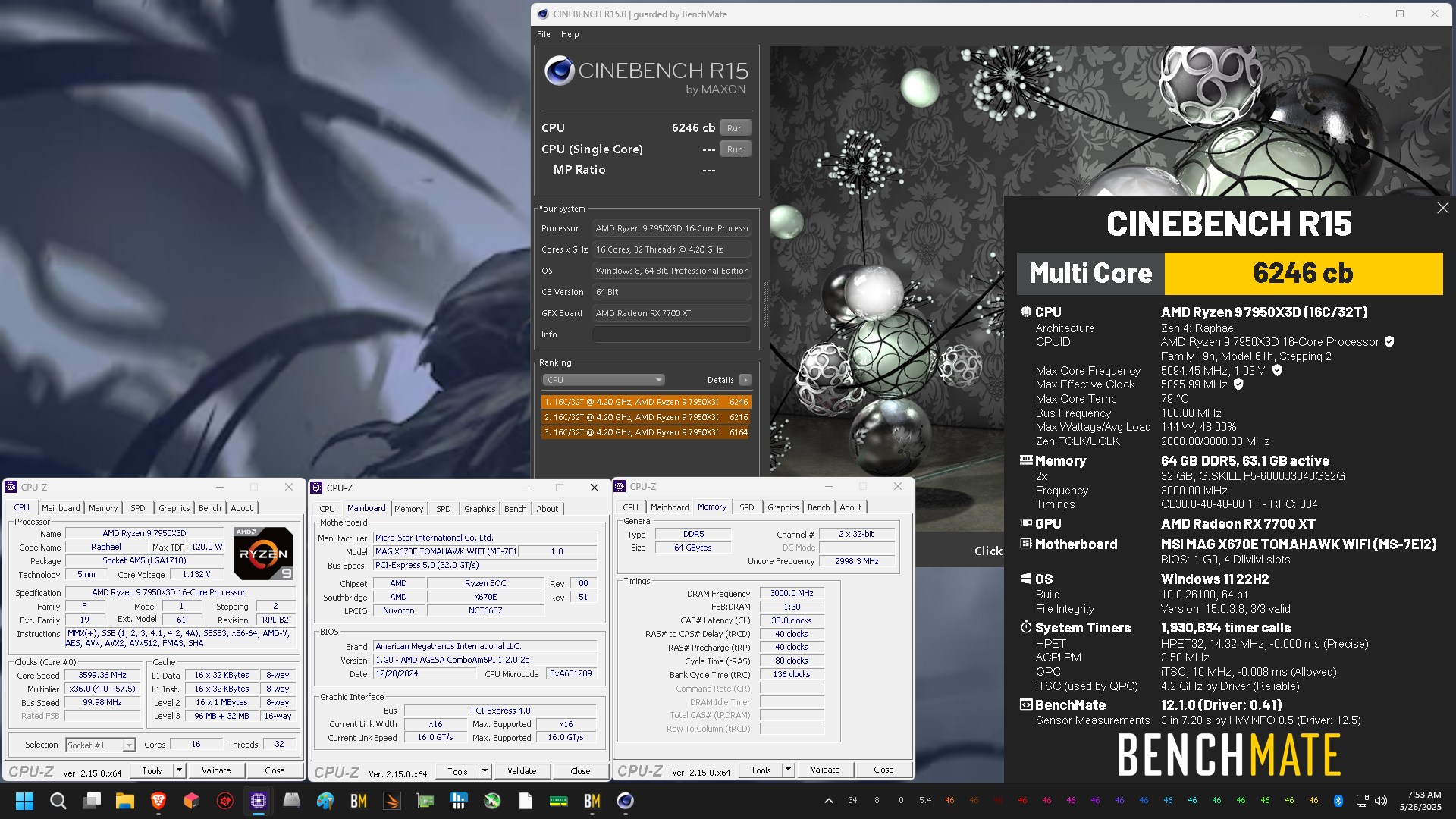The image size is (1456, 819).
Task: Select About tab in CPU-Z CPU window
Action: pos(242,508)
